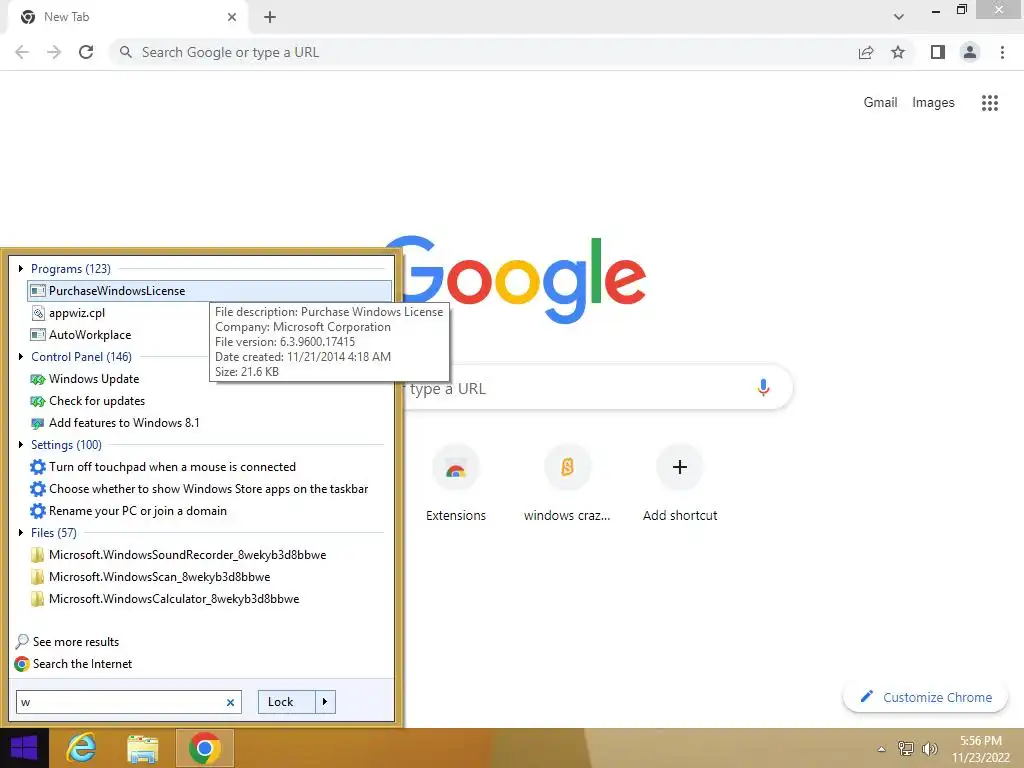1024x768 pixels.
Task: Show hidden tray icons arrow
Action: (x=882, y=749)
